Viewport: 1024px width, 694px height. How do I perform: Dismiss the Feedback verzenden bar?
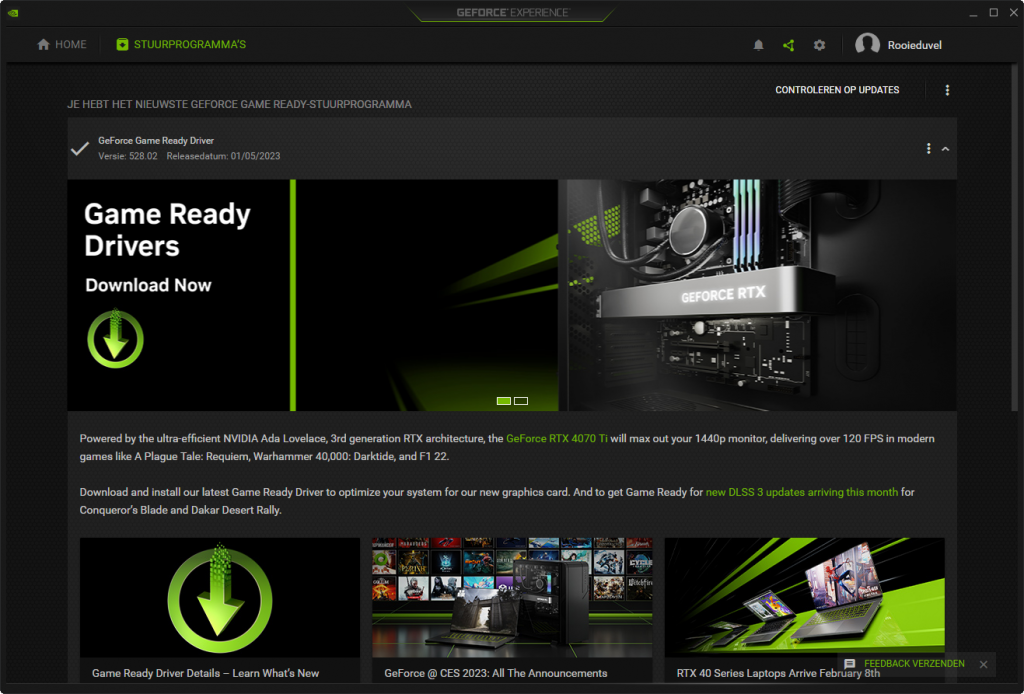pyautogui.click(x=984, y=664)
